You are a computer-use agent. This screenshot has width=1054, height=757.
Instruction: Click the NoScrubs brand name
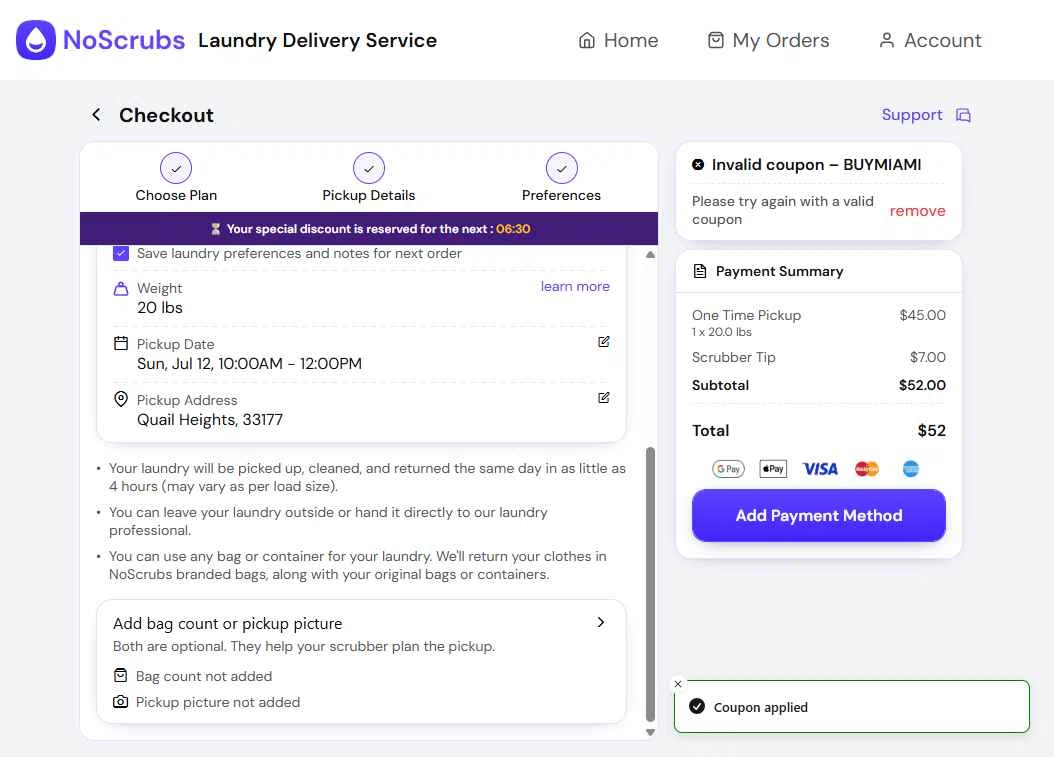[x=124, y=40]
